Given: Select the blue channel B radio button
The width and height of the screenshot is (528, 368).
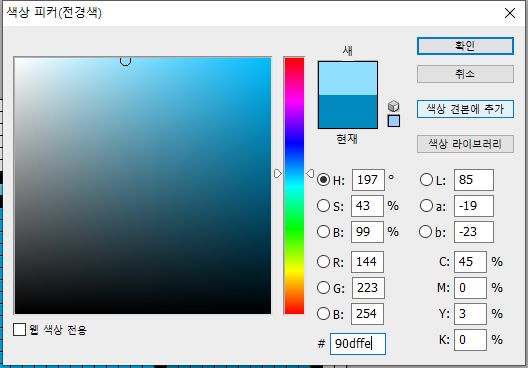Looking at the screenshot, I should click(x=323, y=313).
